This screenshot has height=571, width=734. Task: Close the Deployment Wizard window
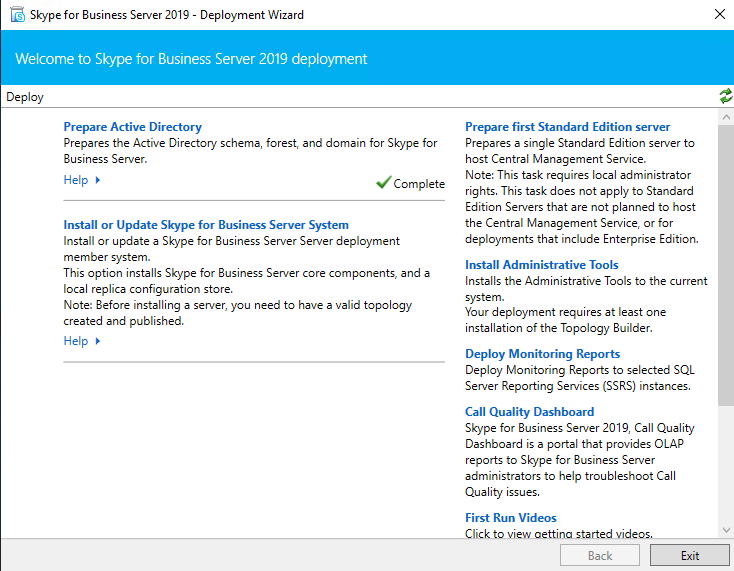[x=719, y=15]
